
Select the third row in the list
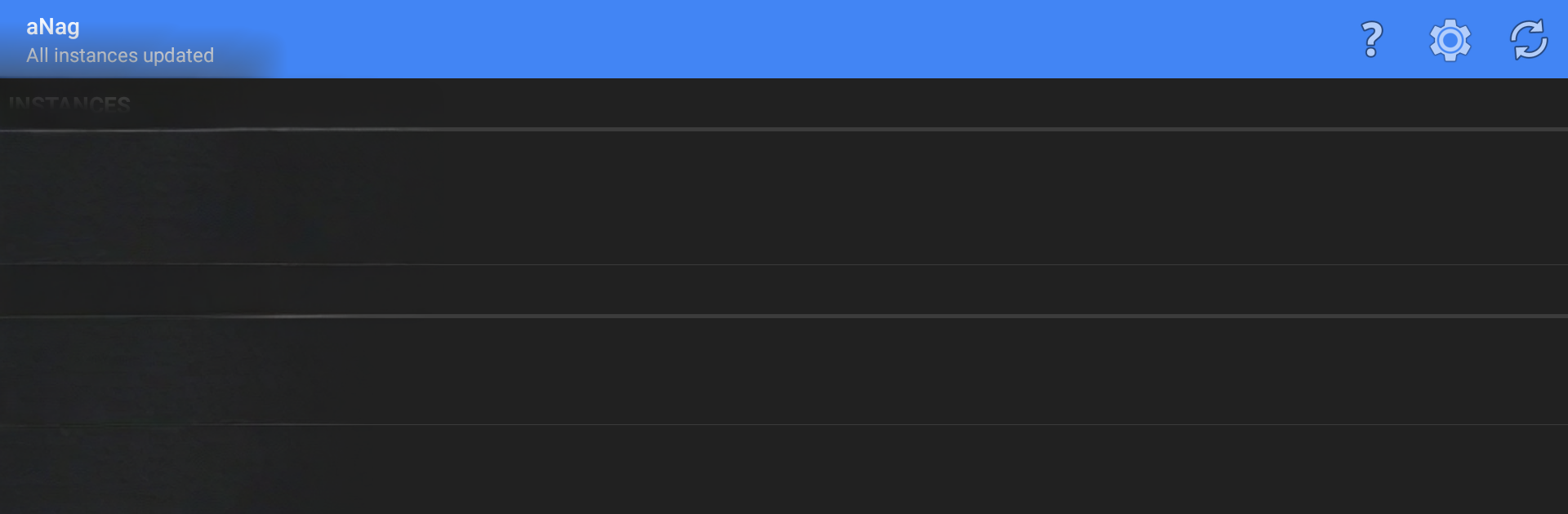784,370
